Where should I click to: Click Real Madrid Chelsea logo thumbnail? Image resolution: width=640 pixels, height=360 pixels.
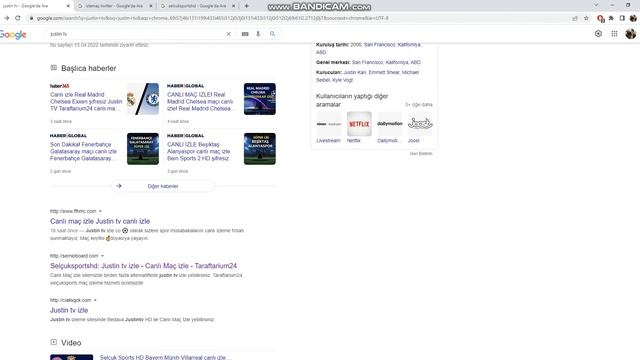coord(143,99)
